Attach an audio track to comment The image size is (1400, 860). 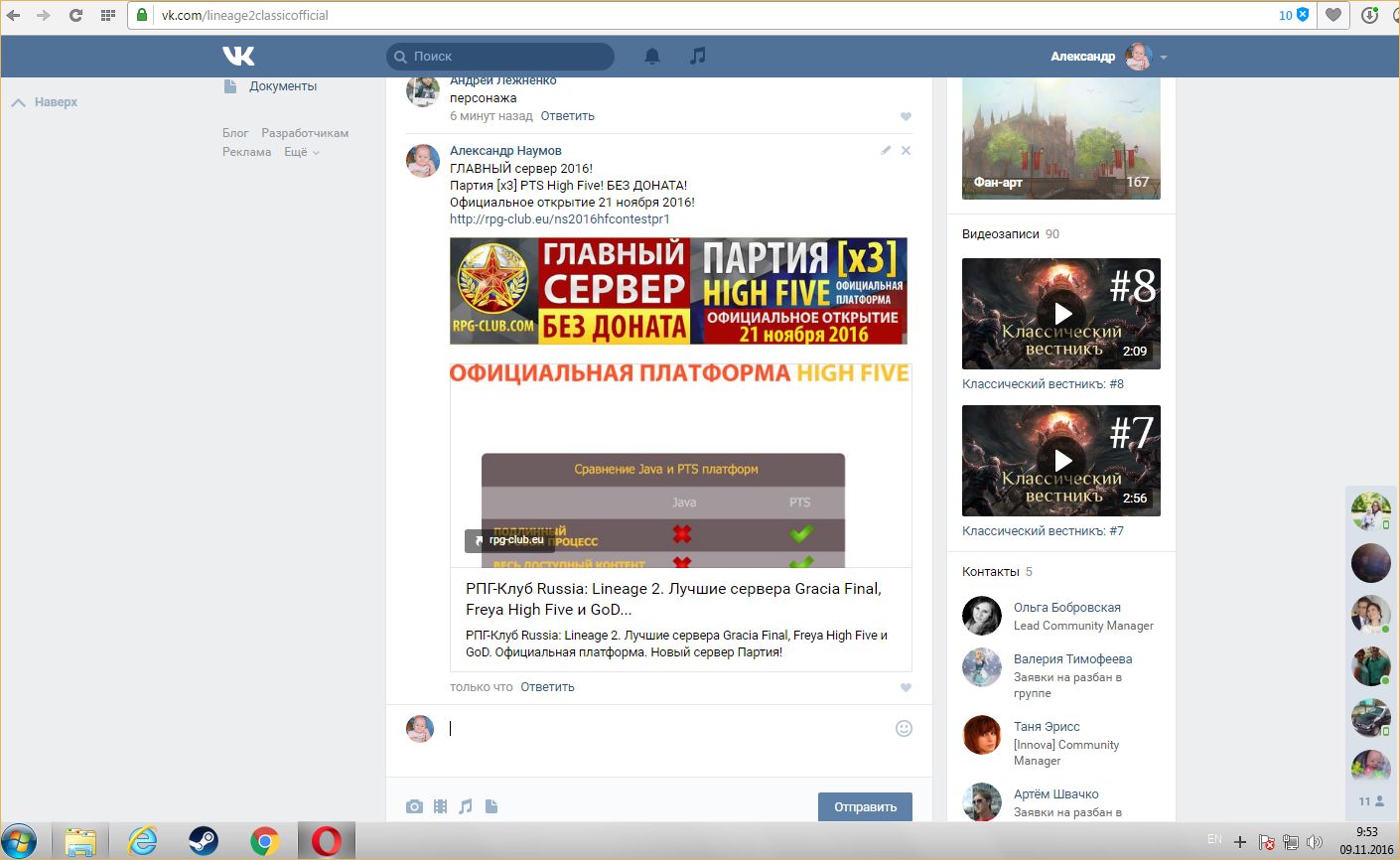[x=466, y=806]
